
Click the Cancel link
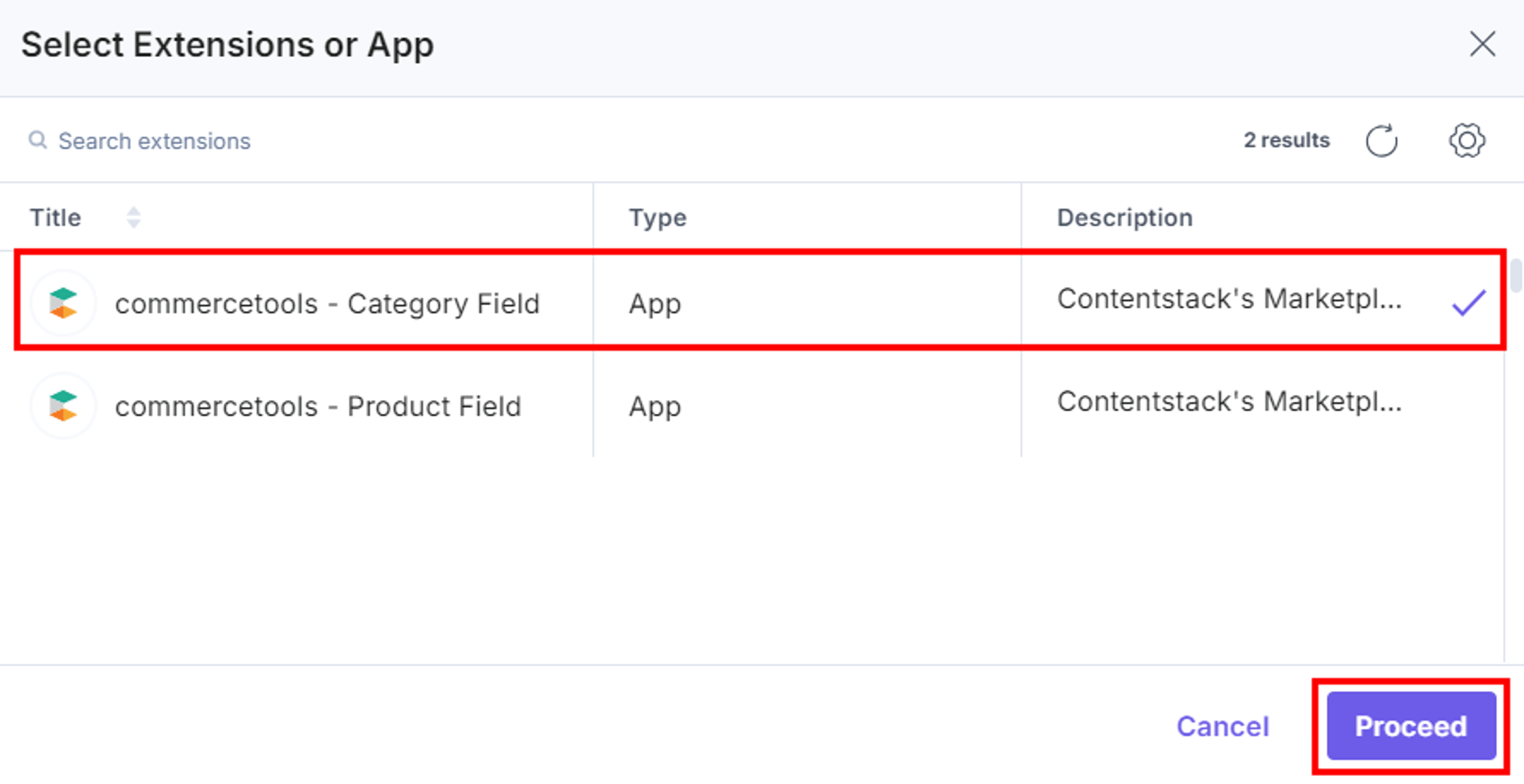pyautogui.click(x=1223, y=726)
